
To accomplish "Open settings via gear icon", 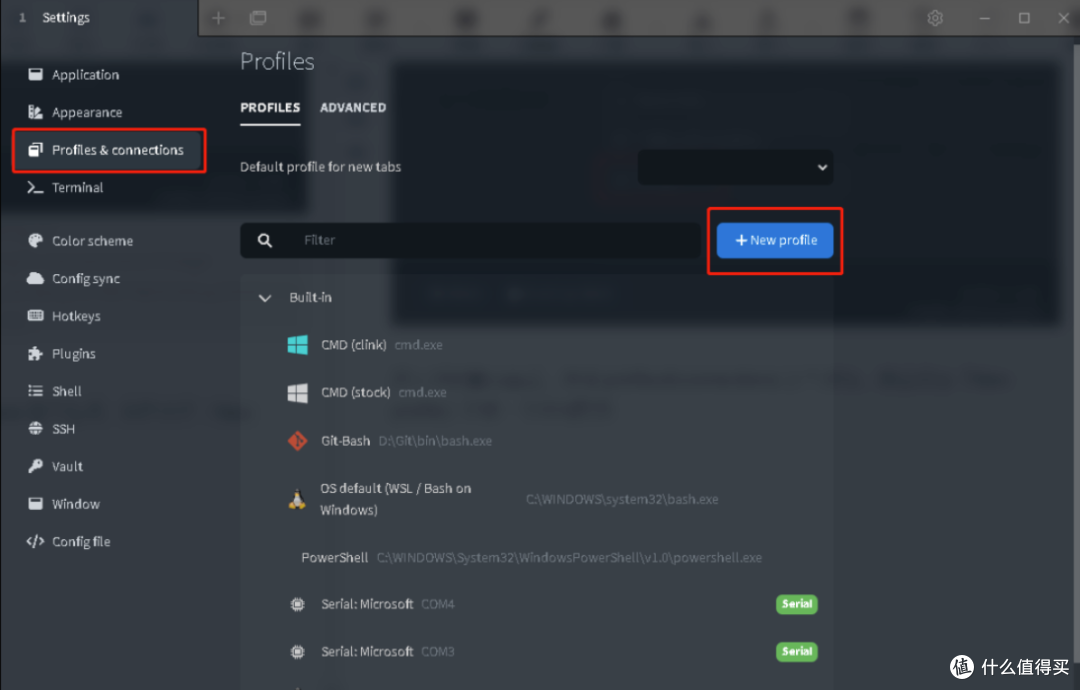I will [x=935, y=18].
